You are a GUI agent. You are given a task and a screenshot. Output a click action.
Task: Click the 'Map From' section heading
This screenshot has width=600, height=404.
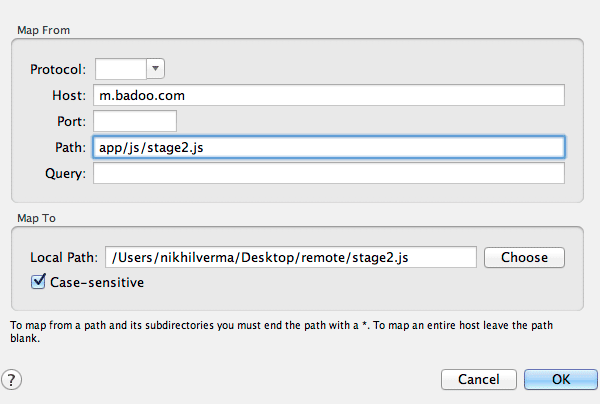pos(41,30)
